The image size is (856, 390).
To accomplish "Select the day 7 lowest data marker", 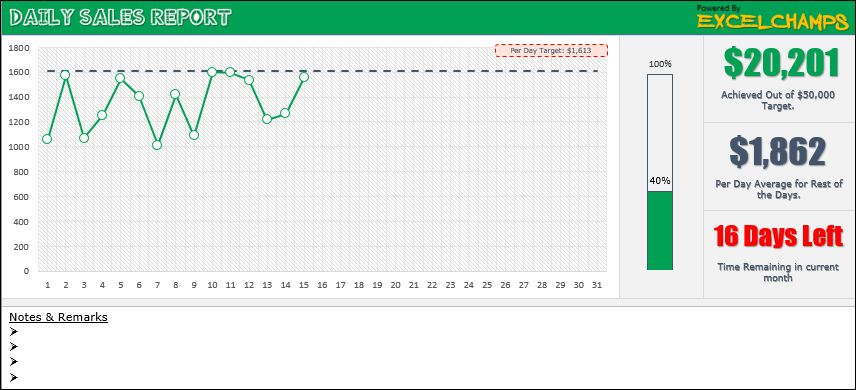I will tap(157, 145).
